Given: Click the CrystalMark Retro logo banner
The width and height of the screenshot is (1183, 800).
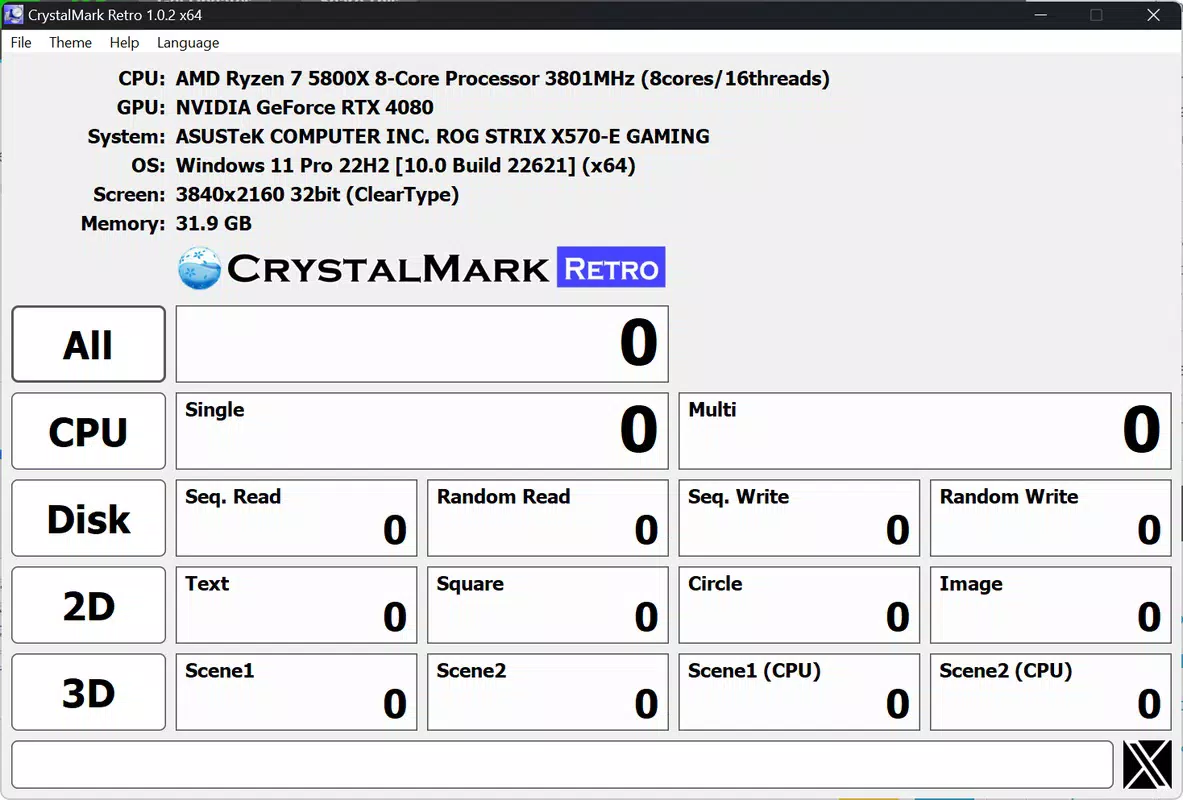Looking at the screenshot, I should click(422, 267).
